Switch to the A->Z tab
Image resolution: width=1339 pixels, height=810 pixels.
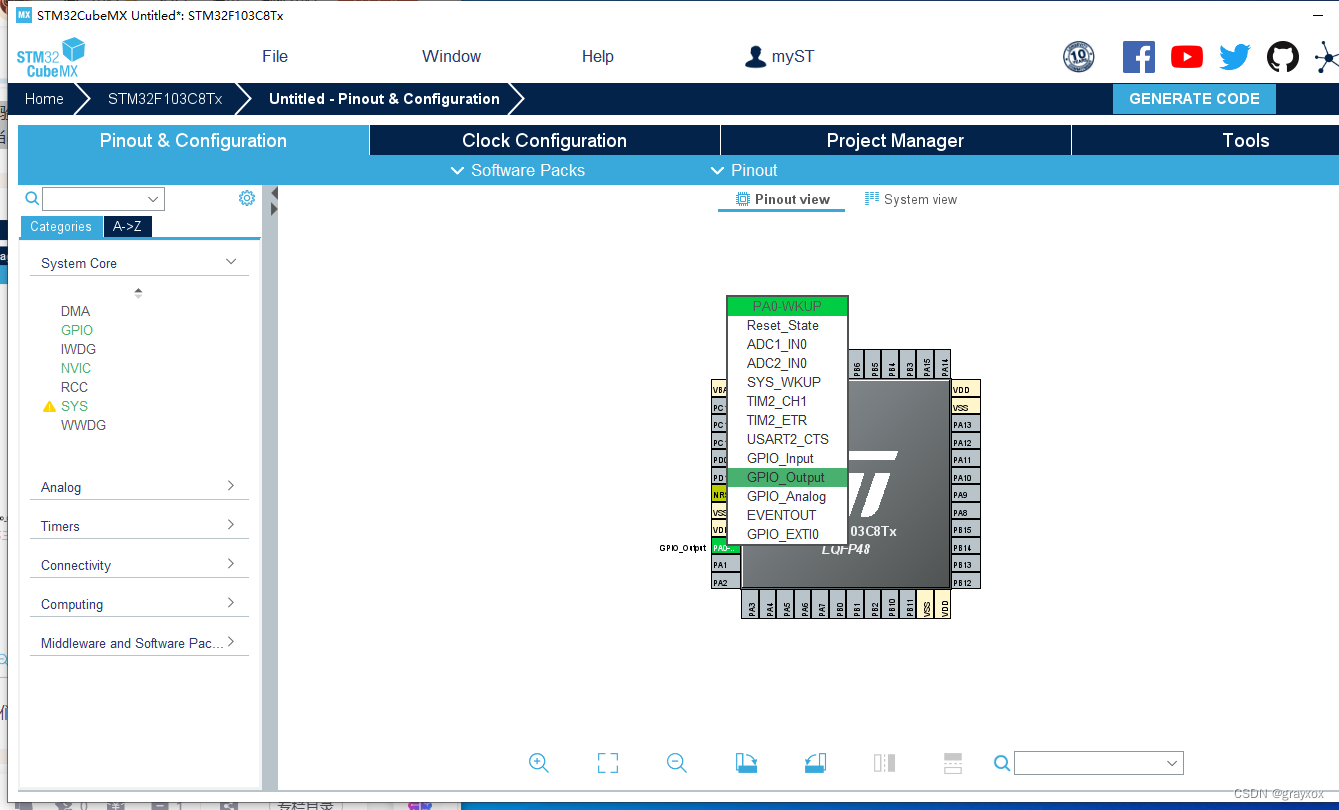[x=127, y=227]
